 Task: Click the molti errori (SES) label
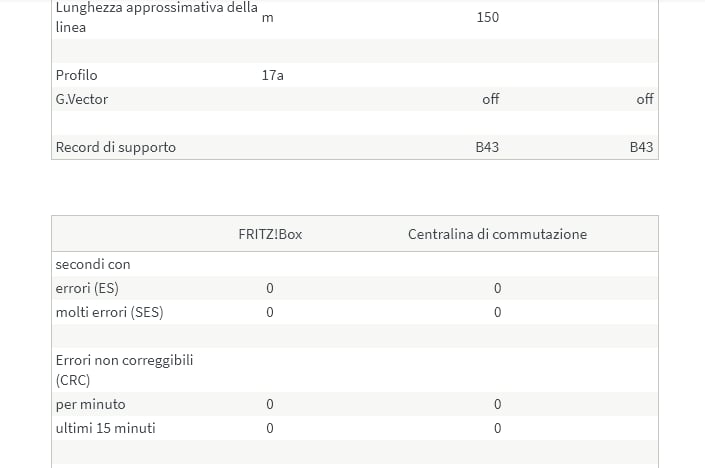109,312
